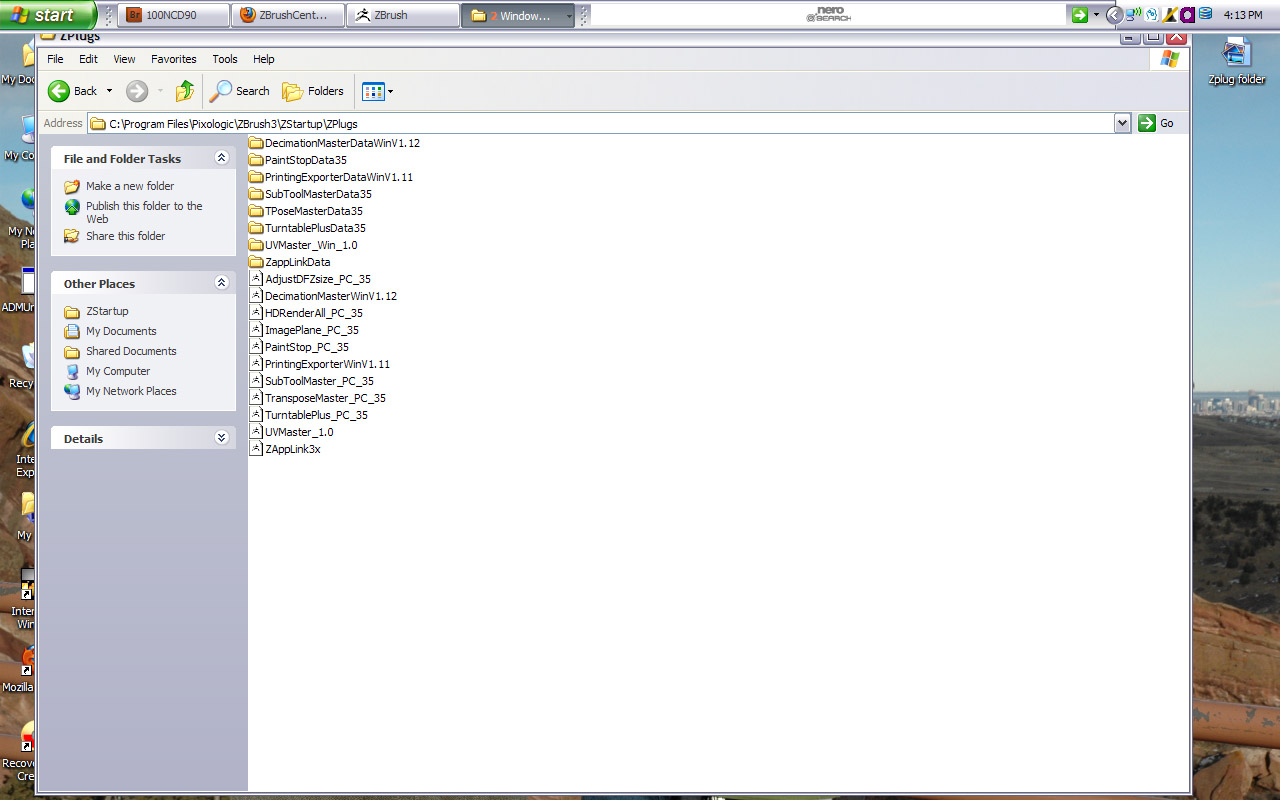The height and width of the screenshot is (800, 1280).
Task: Click the Windows flag logo in Explorer
Action: pyautogui.click(x=1169, y=59)
